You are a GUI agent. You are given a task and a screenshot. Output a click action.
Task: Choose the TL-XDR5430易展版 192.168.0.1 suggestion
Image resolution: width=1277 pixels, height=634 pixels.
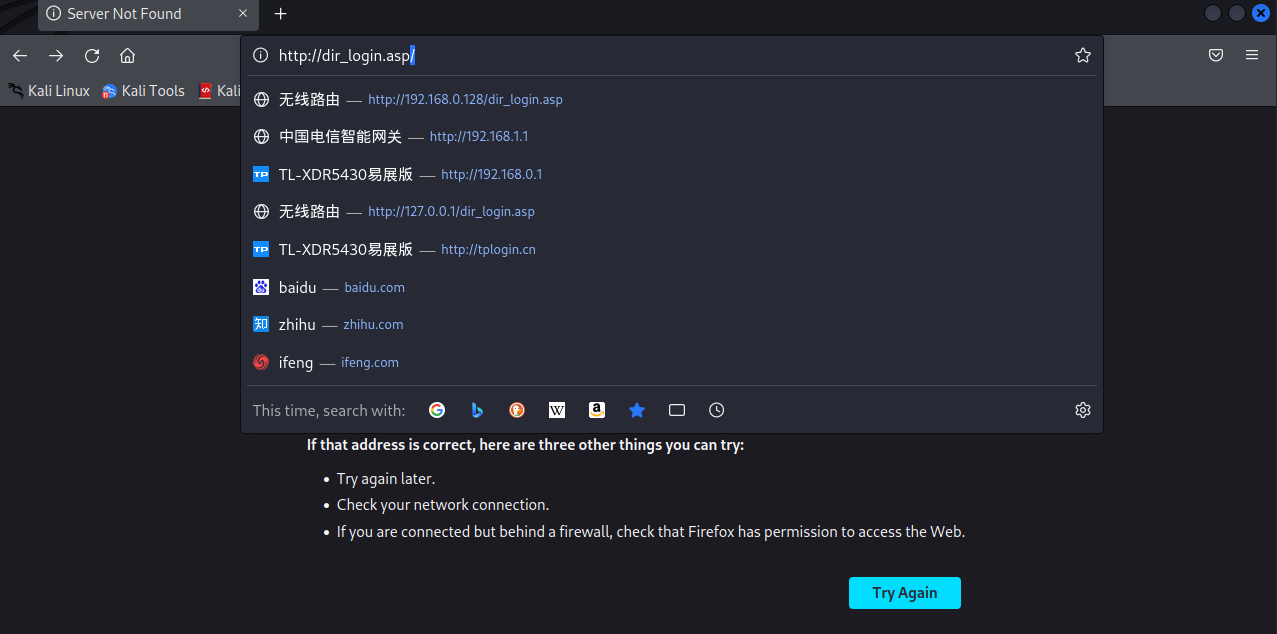coord(672,175)
